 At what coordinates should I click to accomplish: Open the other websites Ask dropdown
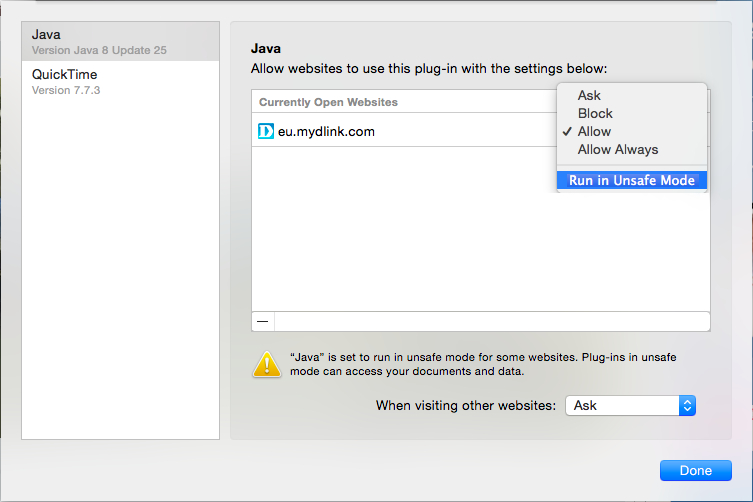(x=630, y=405)
